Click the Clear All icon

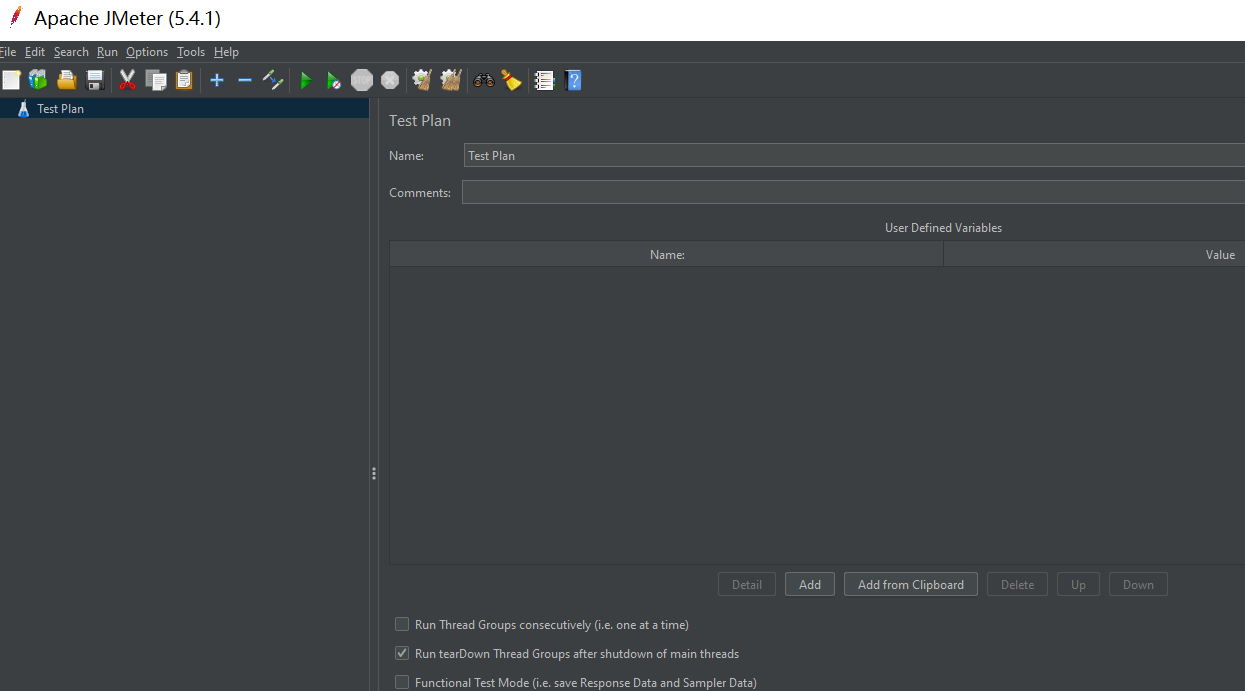pyautogui.click(x=451, y=80)
